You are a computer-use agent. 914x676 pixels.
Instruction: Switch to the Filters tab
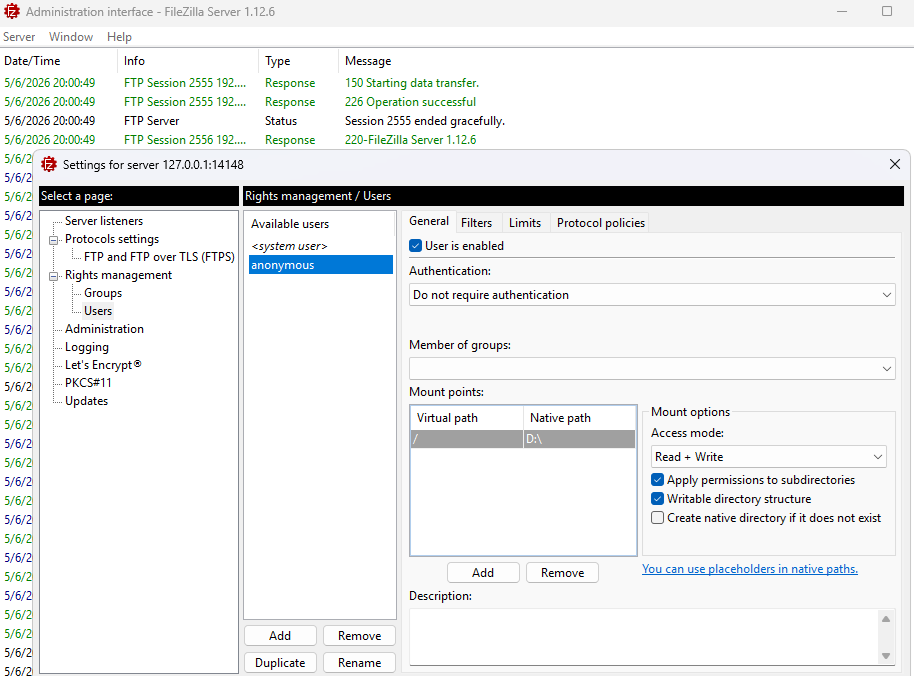476,223
